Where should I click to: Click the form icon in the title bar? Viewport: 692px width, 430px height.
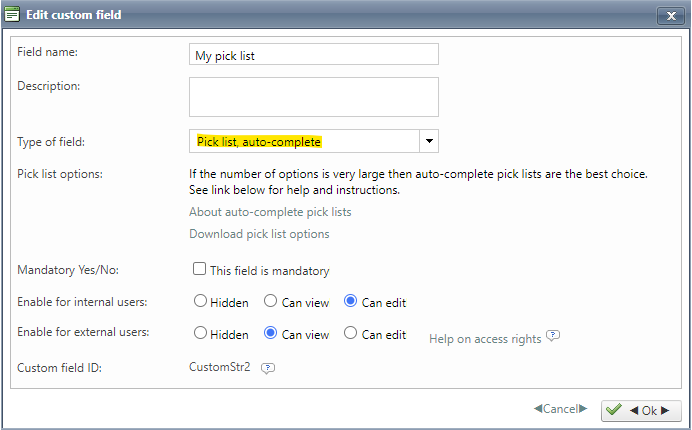(x=12, y=14)
